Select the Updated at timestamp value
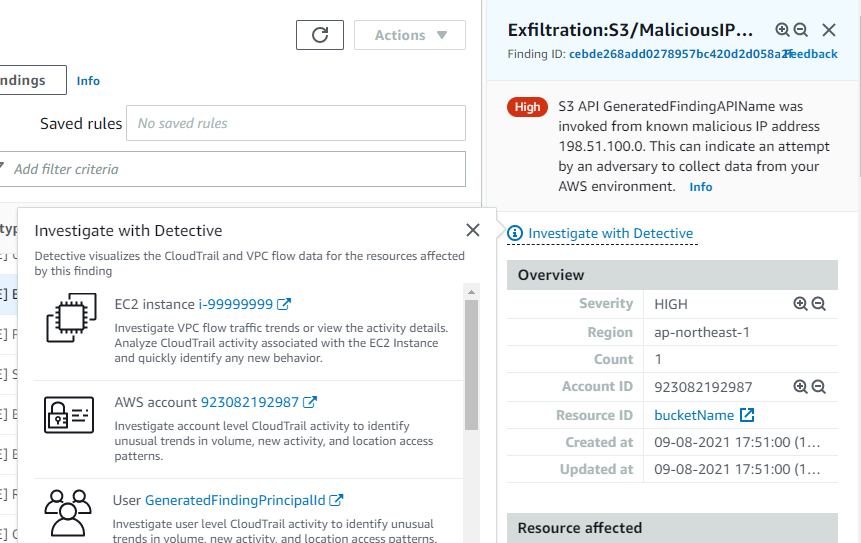 click(737, 469)
